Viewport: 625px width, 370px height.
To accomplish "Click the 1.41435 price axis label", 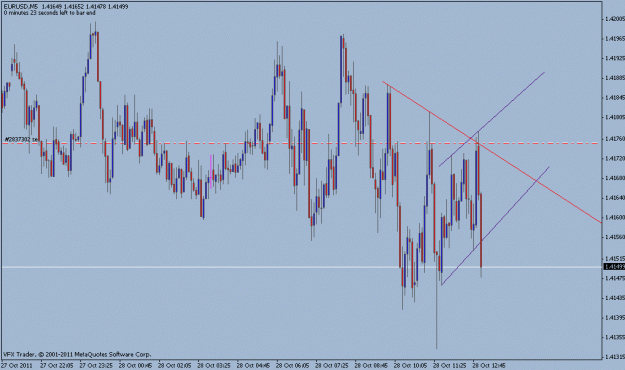I will (615, 298).
